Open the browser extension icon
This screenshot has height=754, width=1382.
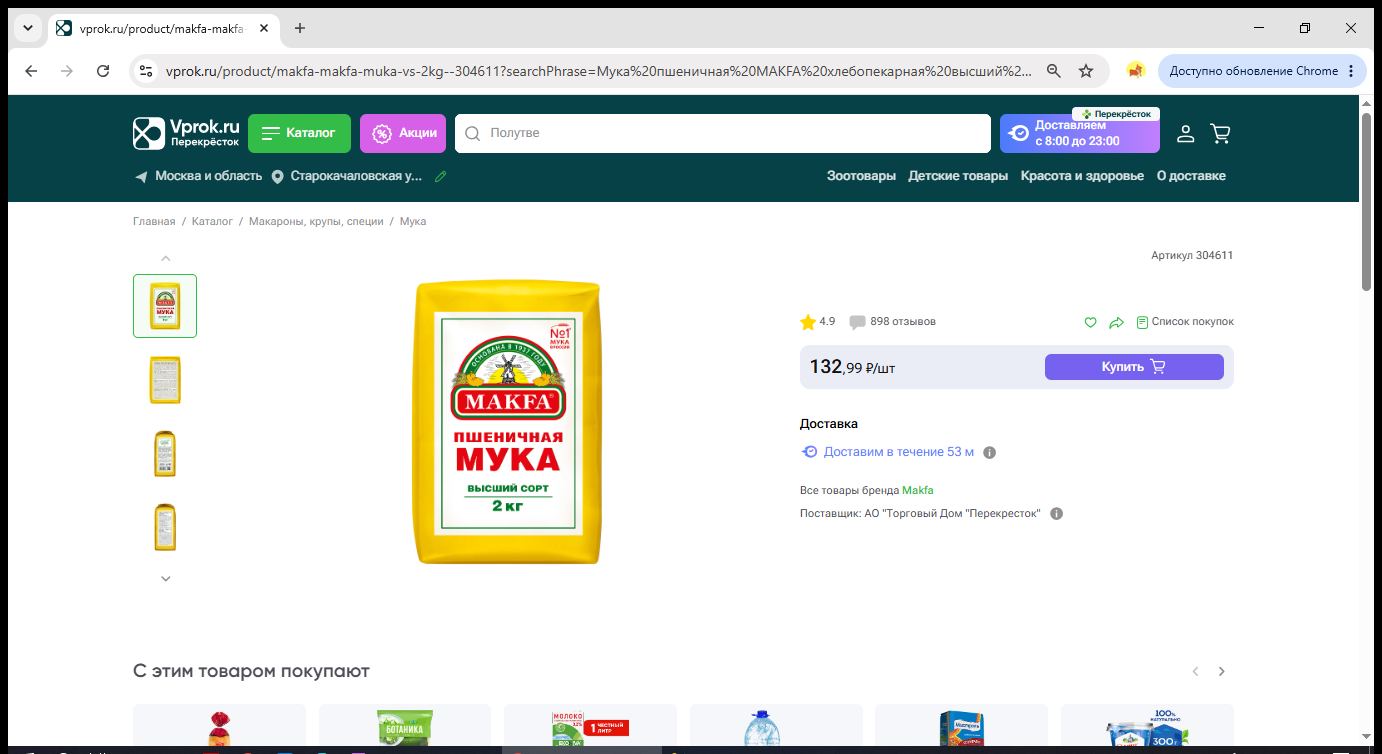(x=1135, y=71)
